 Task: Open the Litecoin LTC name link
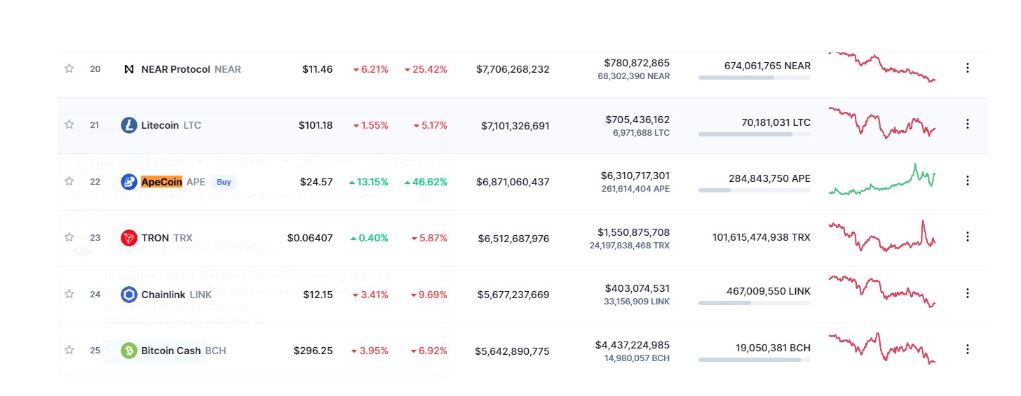coord(171,125)
